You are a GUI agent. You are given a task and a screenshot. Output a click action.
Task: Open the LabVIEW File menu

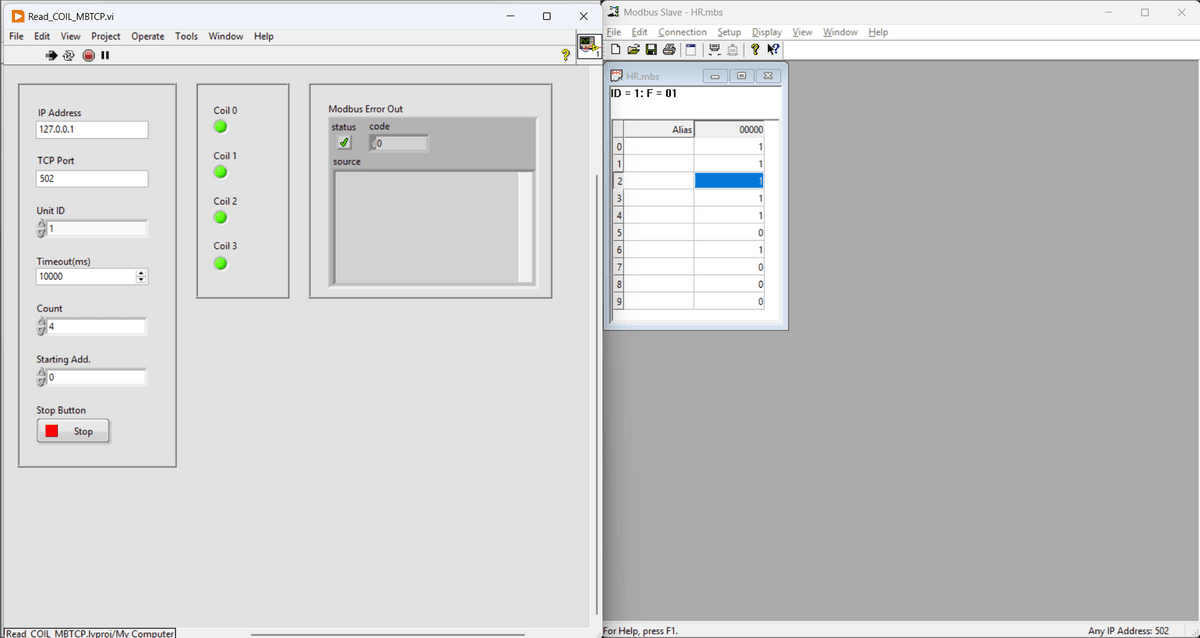16,36
